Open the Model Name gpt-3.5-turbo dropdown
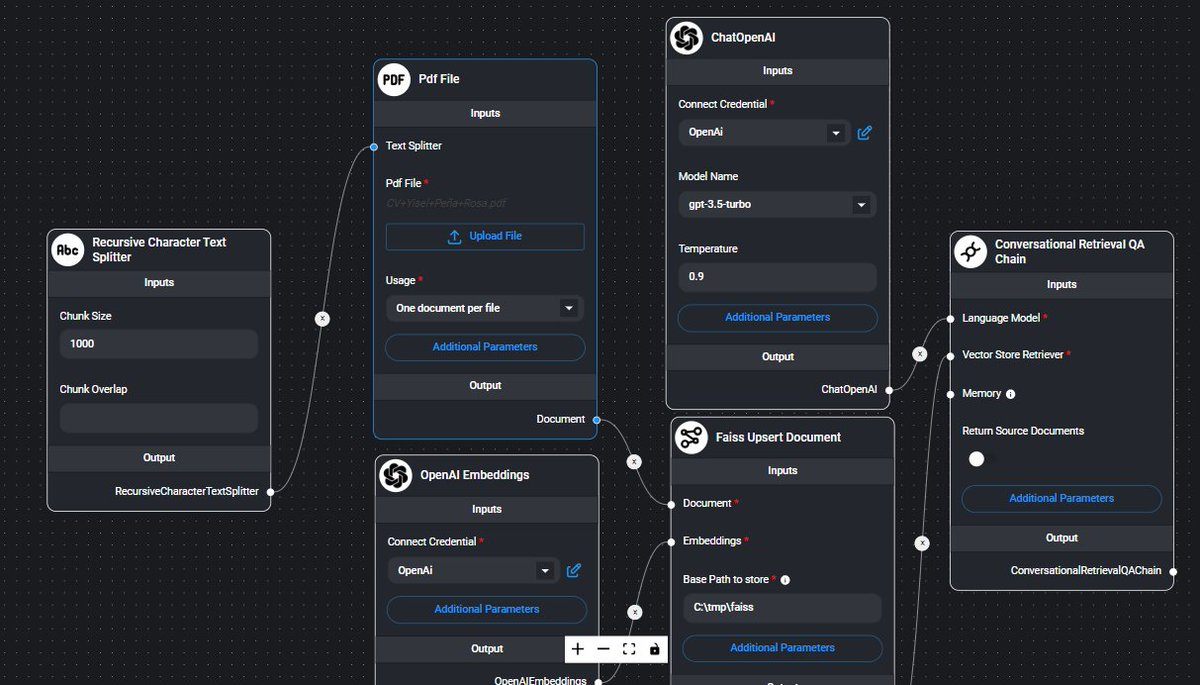 pyautogui.click(x=777, y=204)
